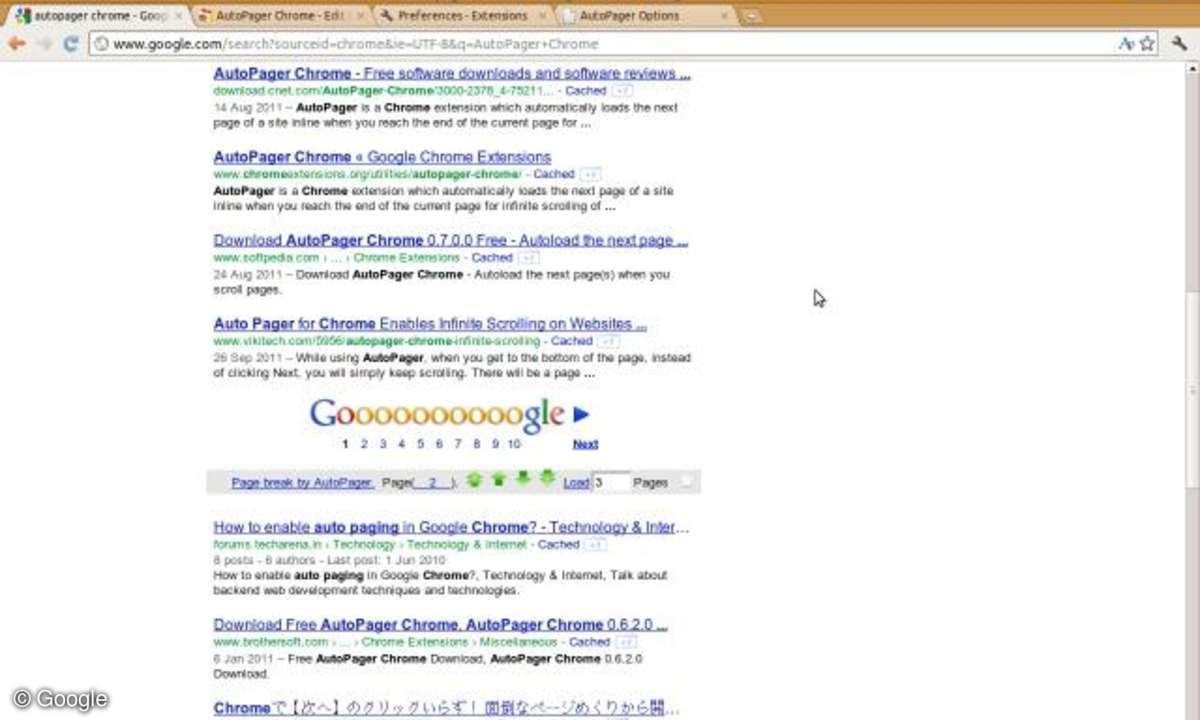
Task: Open the Japanese 'Chromeで' result link at the bottom
Action: coord(446,708)
